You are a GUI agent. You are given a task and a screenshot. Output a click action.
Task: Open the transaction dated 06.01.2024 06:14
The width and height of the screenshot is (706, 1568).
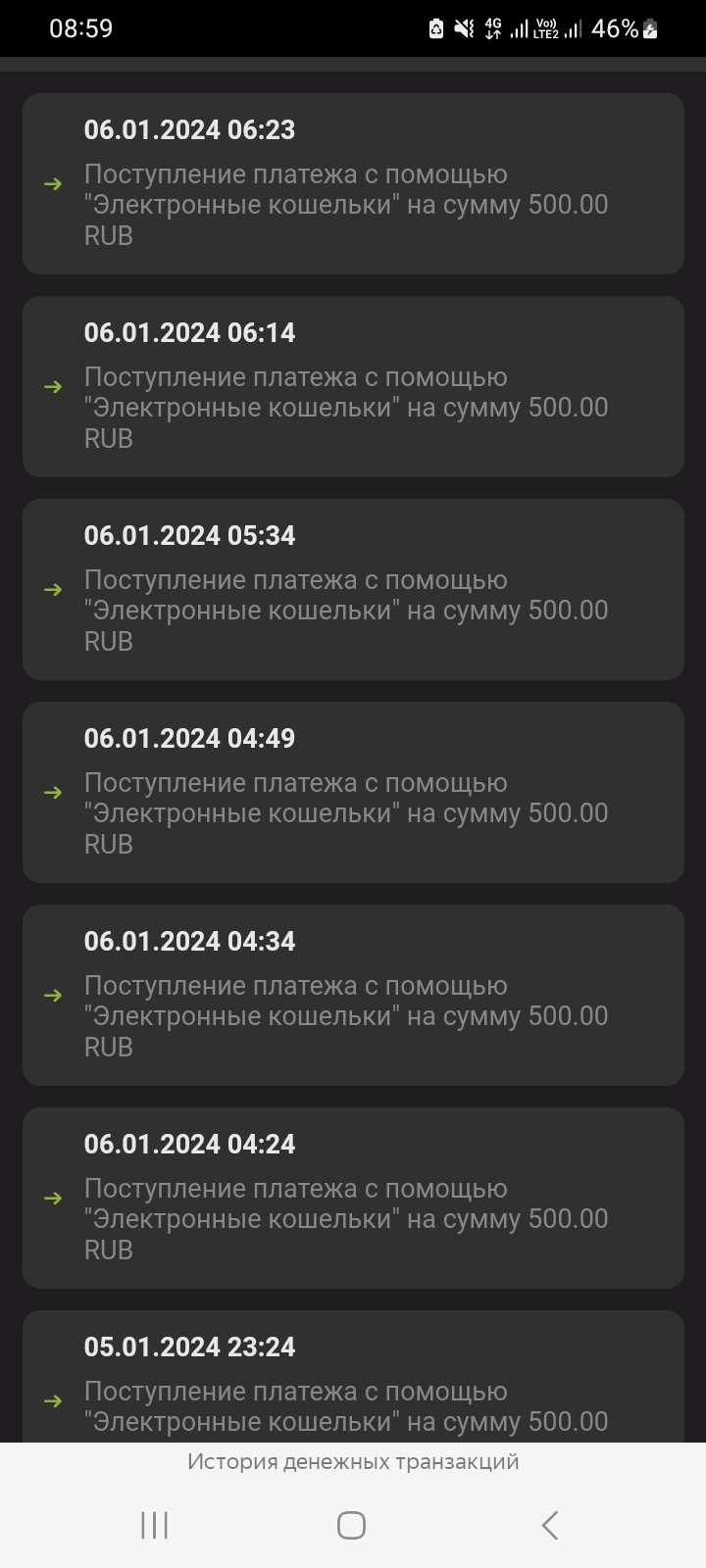pyautogui.click(x=353, y=386)
